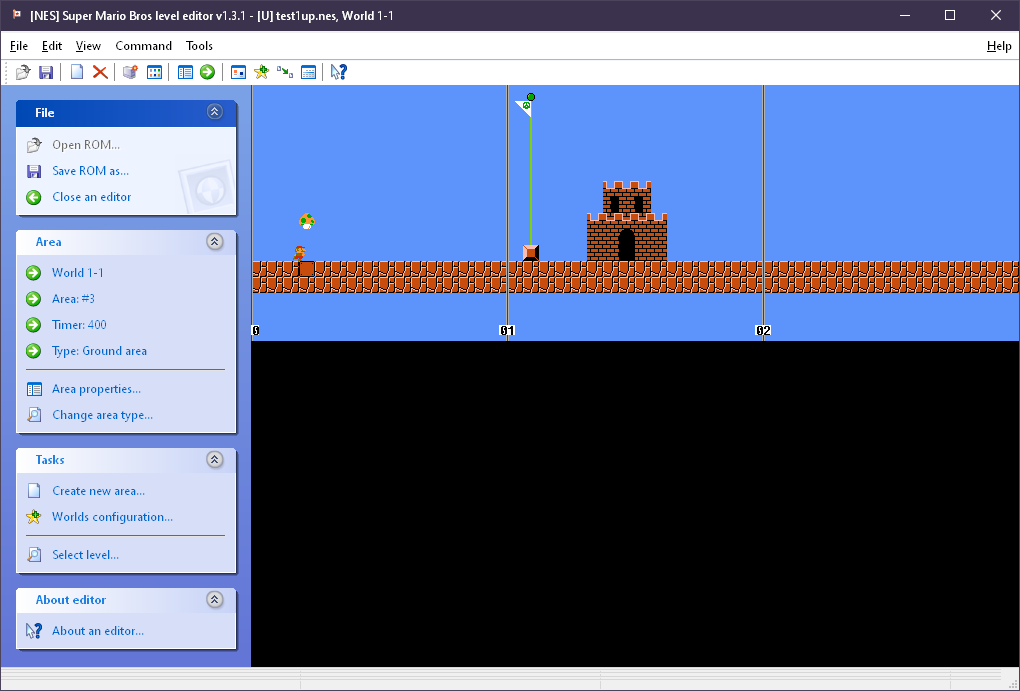Click the Timer: 400 link

[x=79, y=325]
